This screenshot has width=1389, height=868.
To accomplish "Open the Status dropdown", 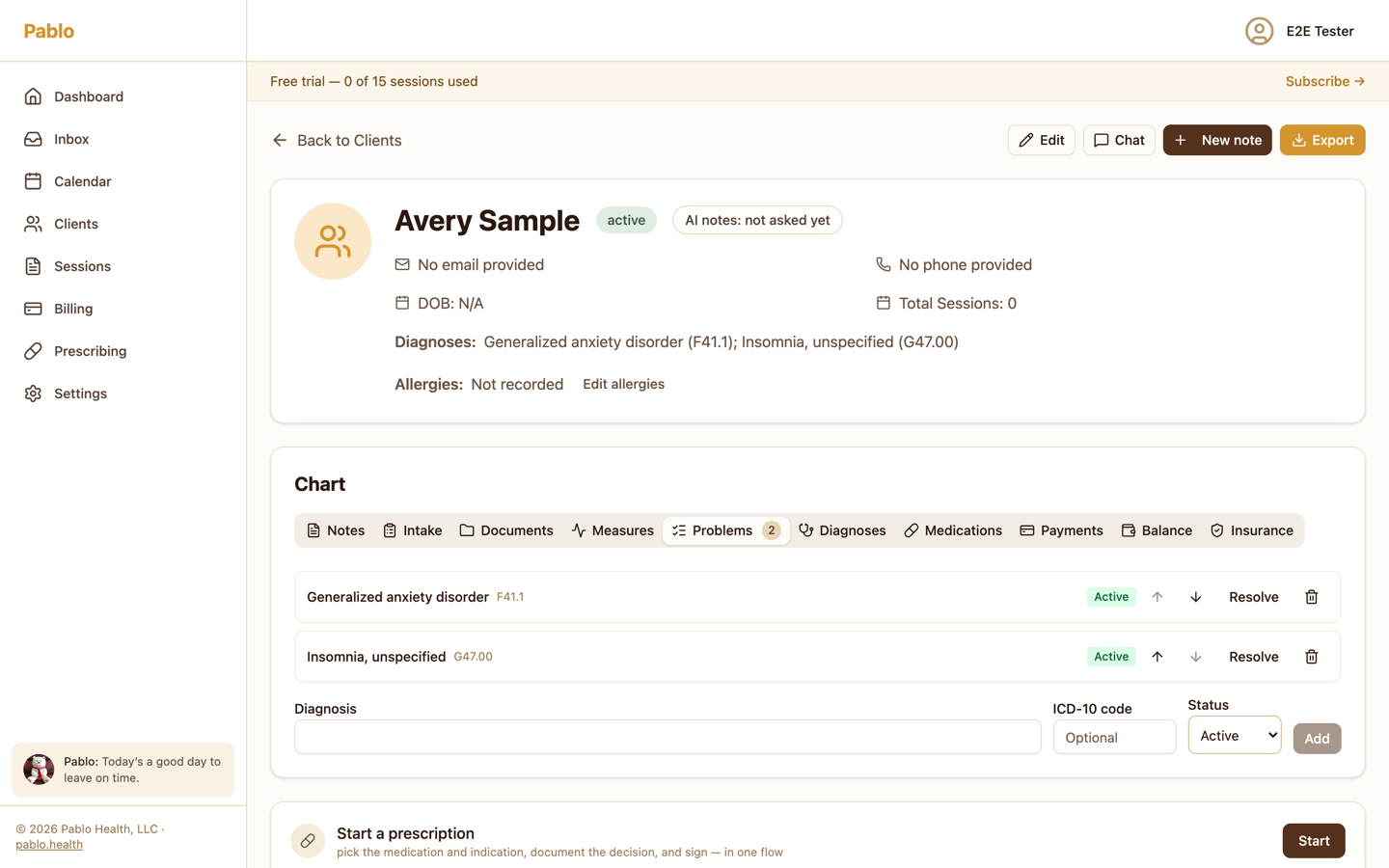I will [1235, 735].
